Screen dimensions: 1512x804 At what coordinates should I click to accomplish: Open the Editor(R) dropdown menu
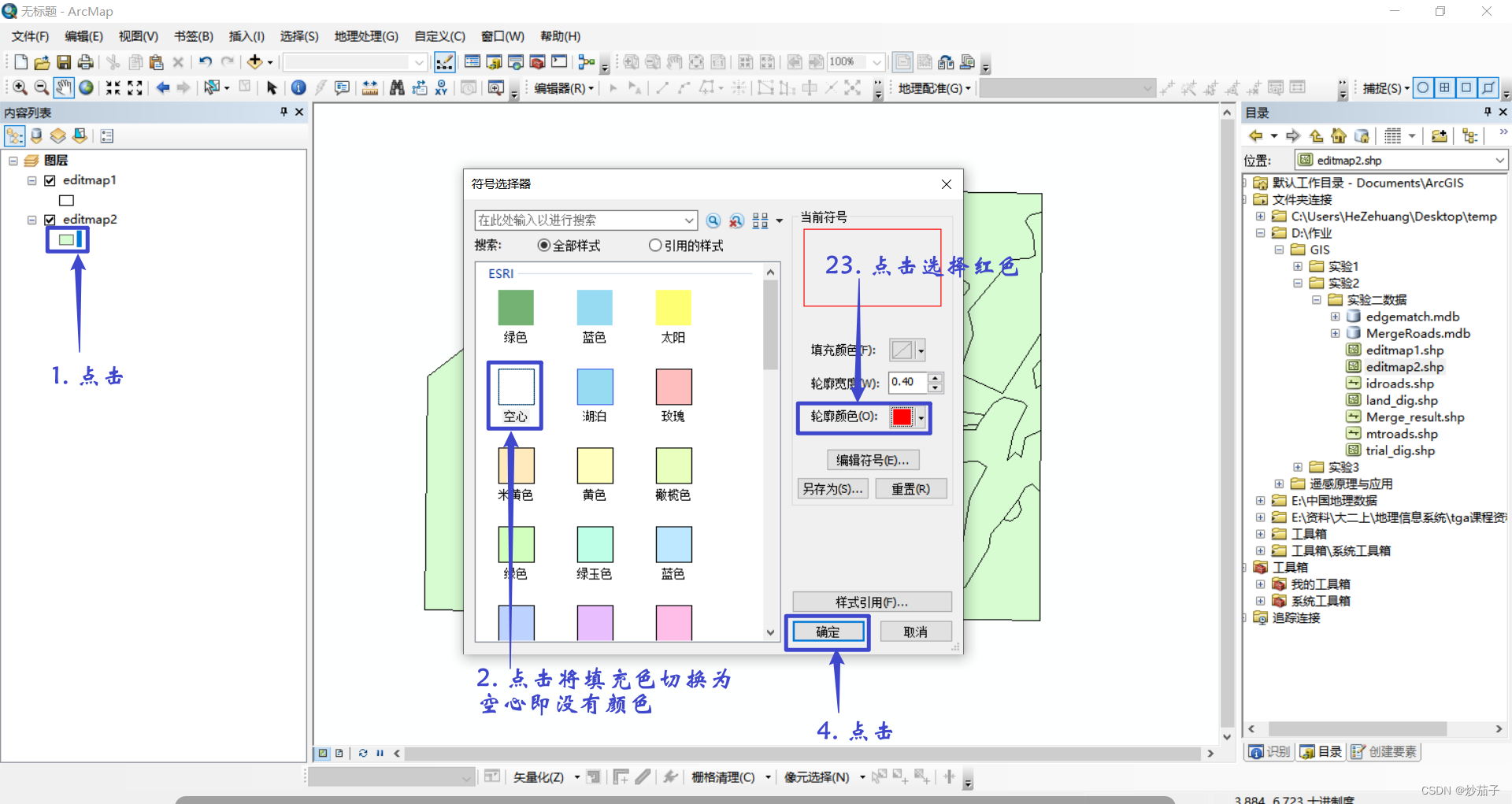tap(564, 88)
